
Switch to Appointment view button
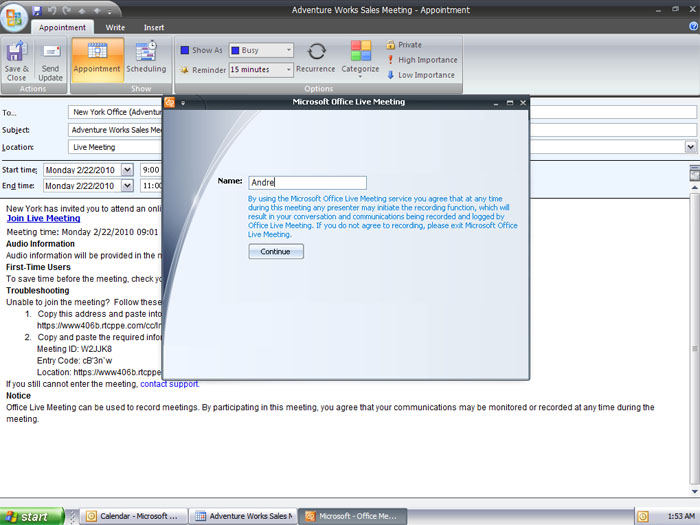click(97, 60)
